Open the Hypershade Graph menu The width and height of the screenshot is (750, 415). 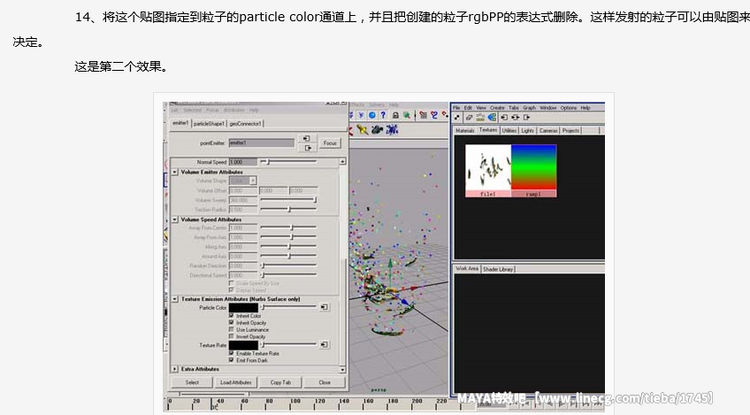point(529,108)
